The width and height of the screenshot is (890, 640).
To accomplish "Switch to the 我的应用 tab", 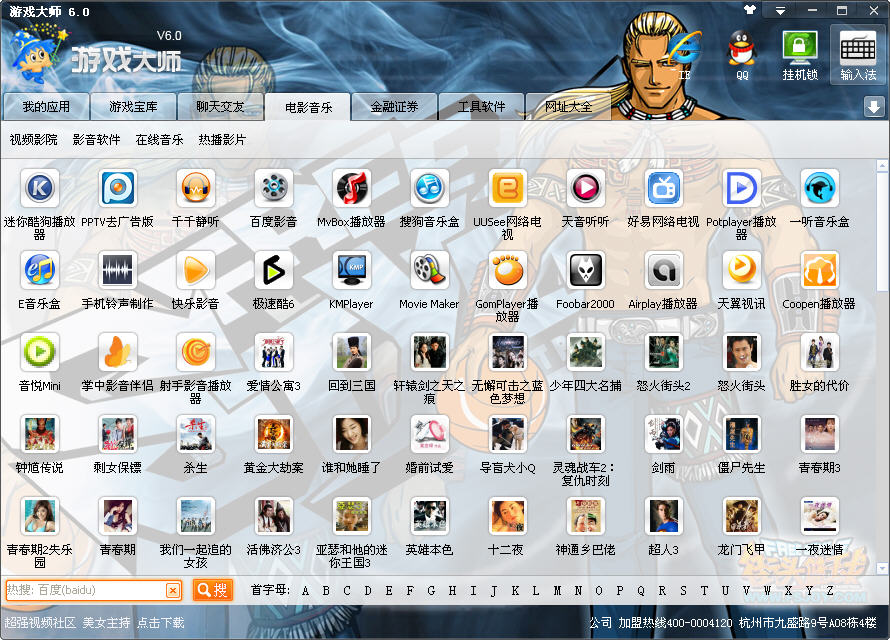I will (x=46, y=107).
